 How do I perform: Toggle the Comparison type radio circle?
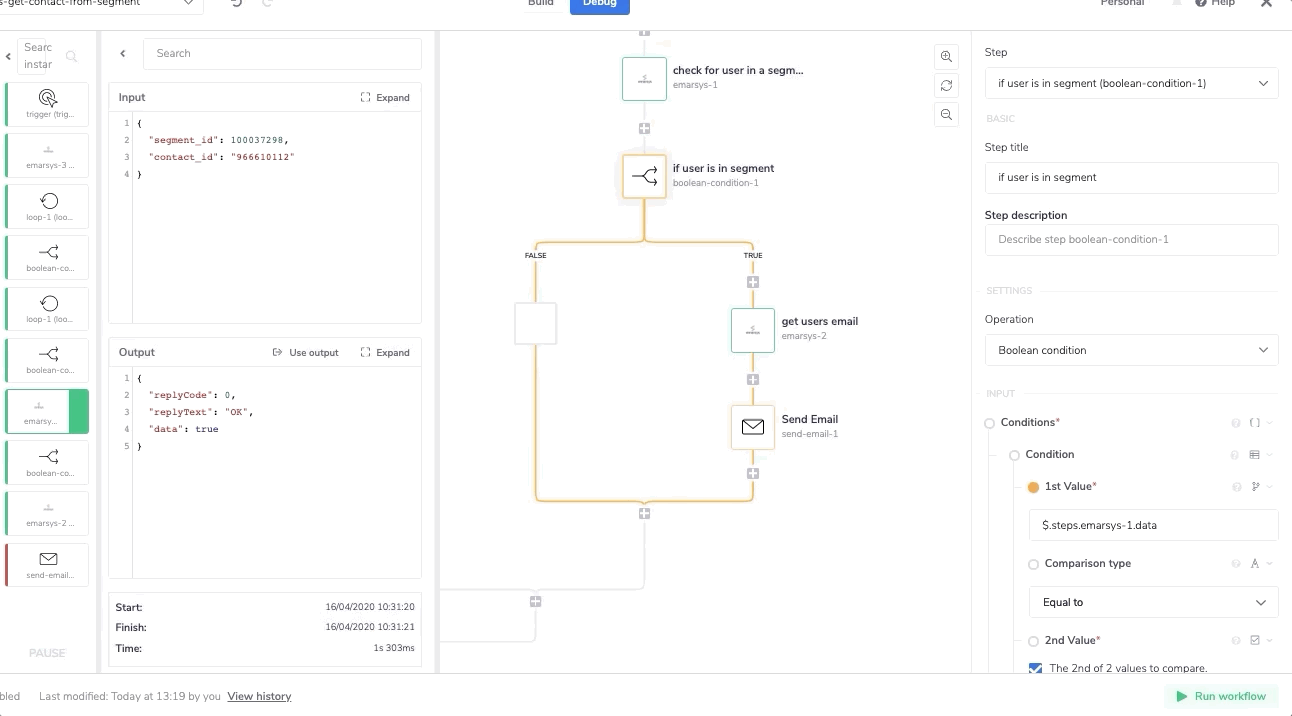[x=1034, y=564]
